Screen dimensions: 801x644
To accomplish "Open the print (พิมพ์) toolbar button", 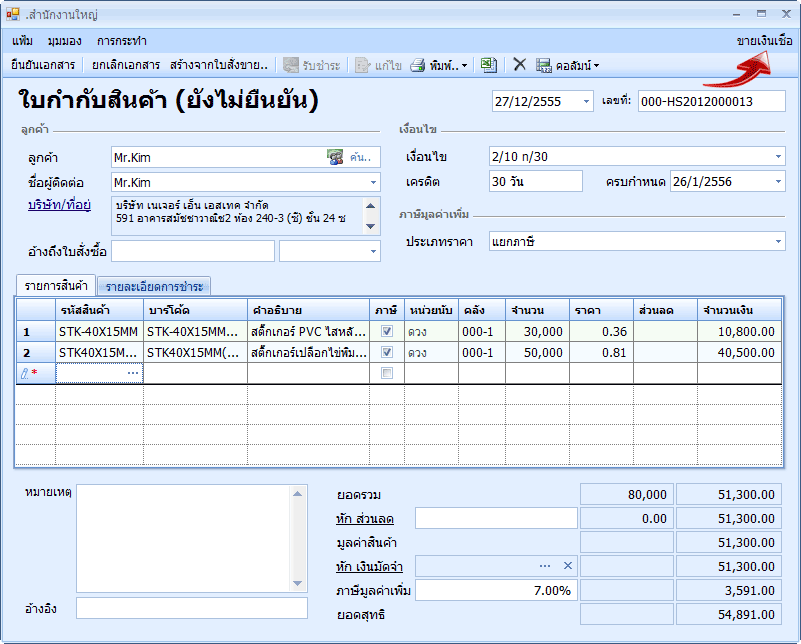I will [439, 65].
